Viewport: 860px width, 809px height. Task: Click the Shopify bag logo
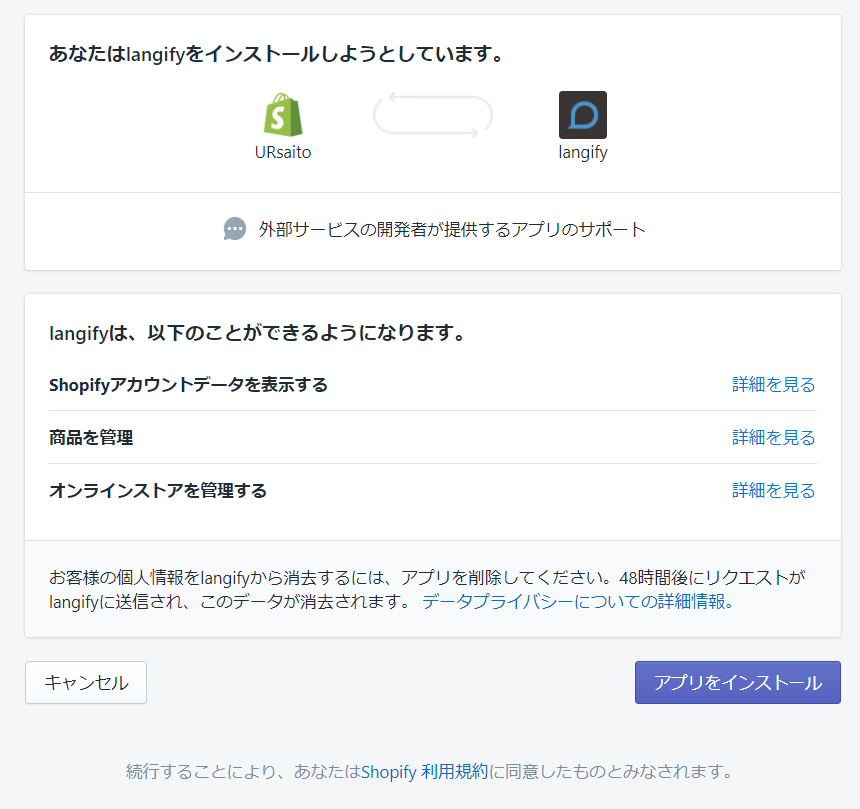coord(283,115)
